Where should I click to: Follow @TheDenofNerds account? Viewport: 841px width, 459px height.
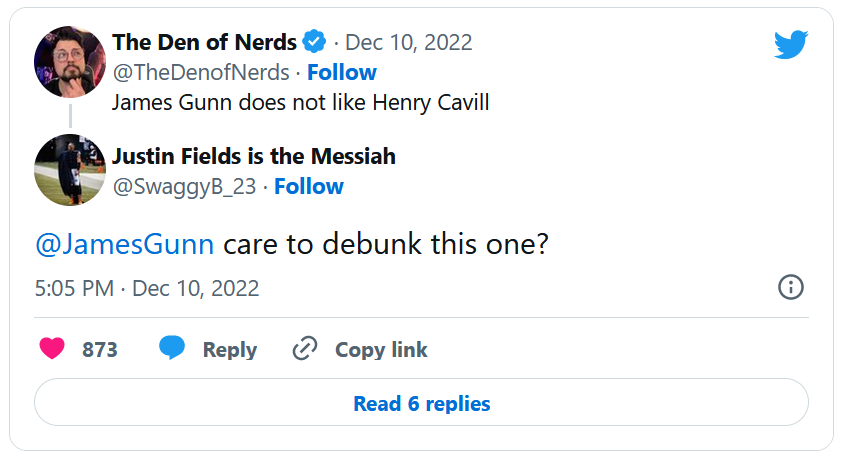tap(342, 72)
